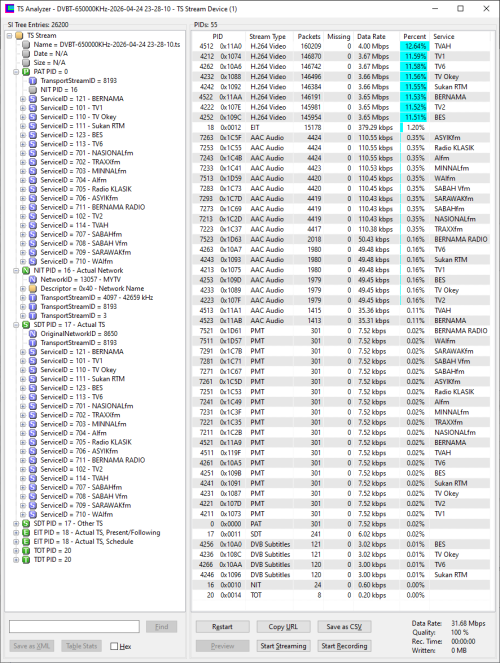Click the TDT PID = 20 green T icon
Image resolution: width=500 pixels, height=663 pixels.
pos(26,559)
